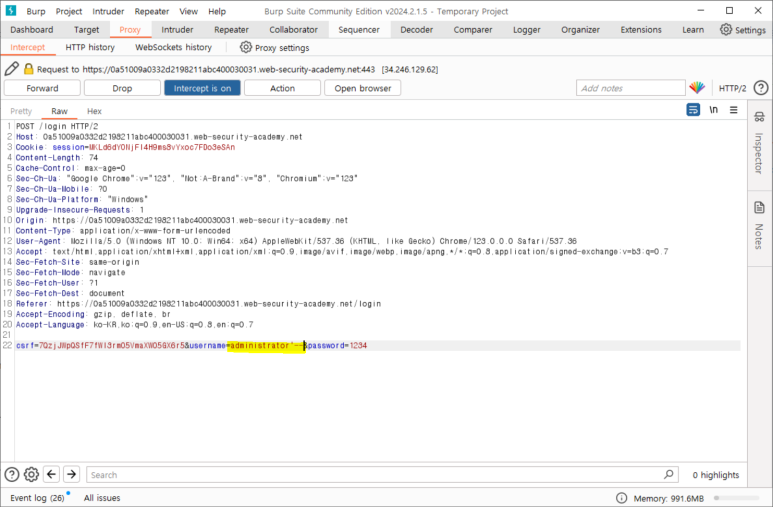Switch to Hex message view
Viewport: 773px width, 507px height.
pos(94,111)
